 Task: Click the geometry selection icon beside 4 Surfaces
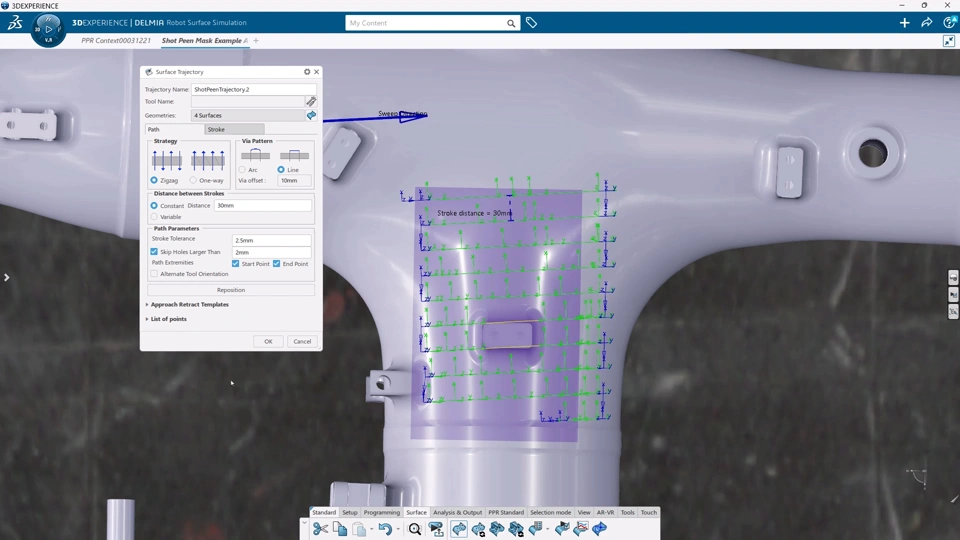(311, 115)
